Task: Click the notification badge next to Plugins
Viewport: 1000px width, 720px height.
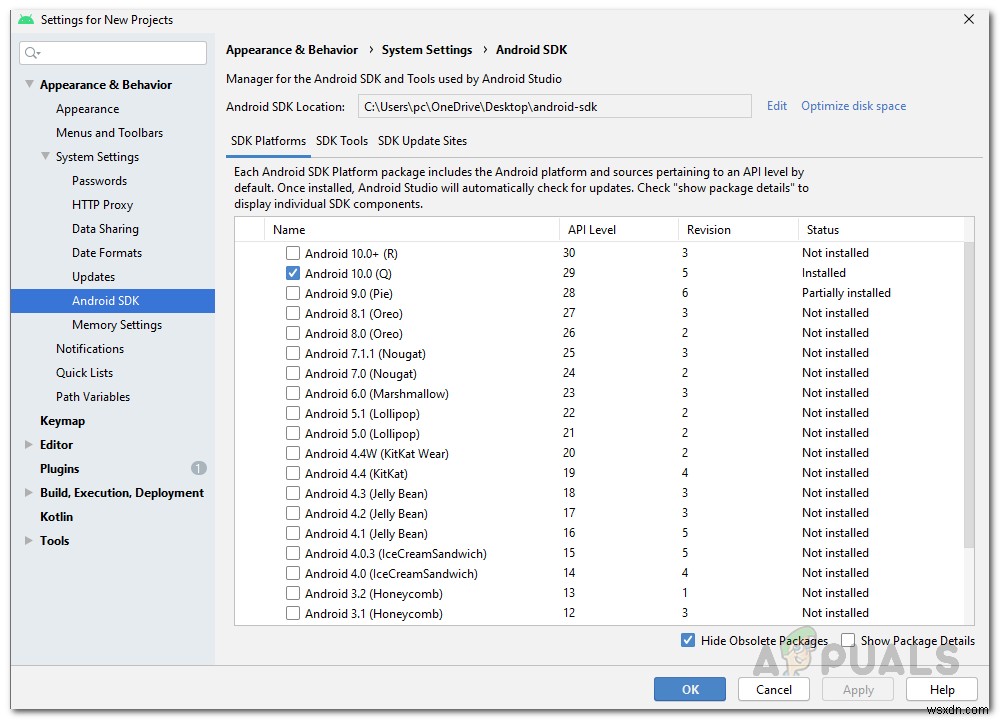Action: (x=198, y=468)
